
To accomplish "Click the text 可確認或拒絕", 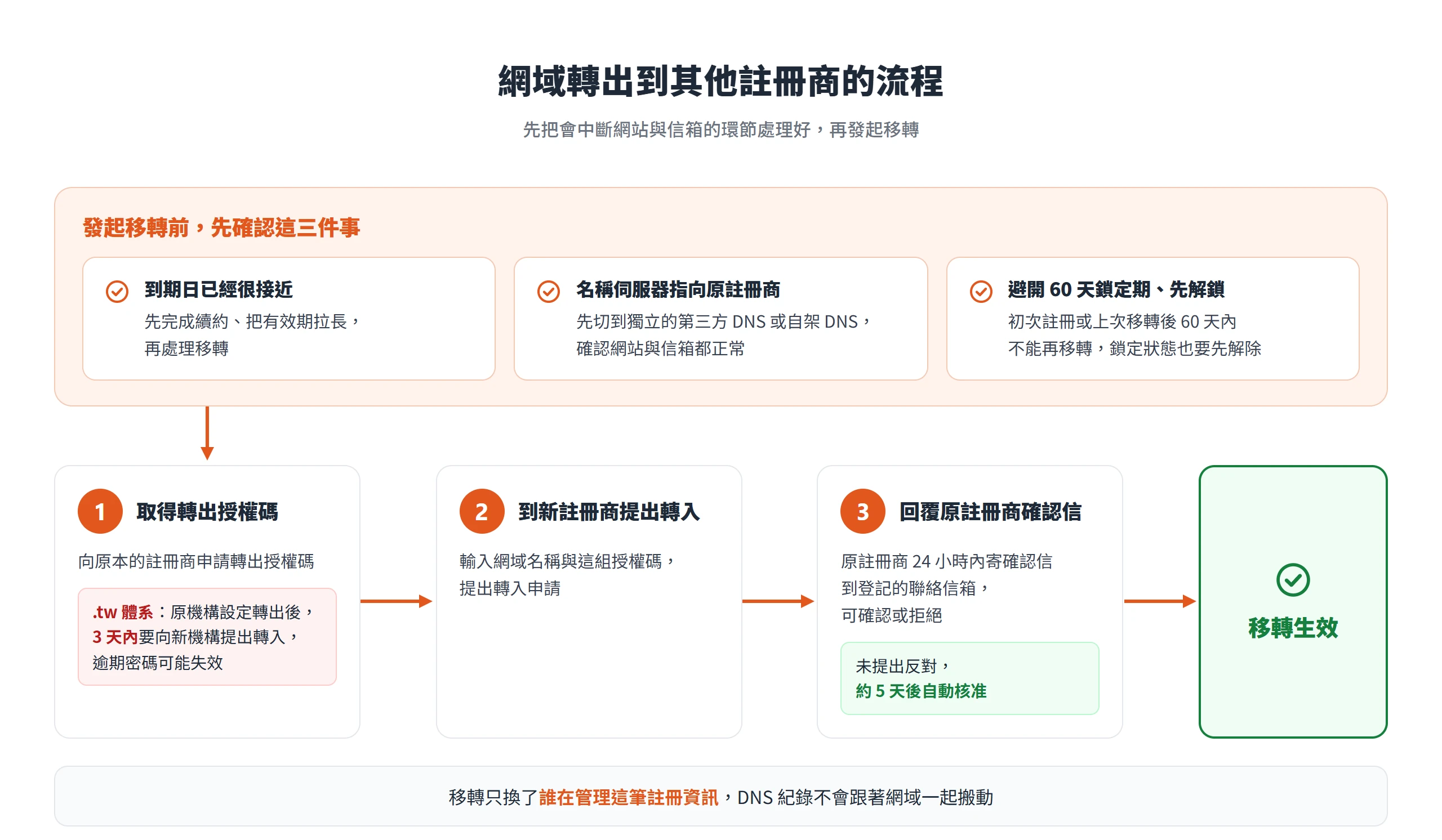I will click(x=892, y=615).
